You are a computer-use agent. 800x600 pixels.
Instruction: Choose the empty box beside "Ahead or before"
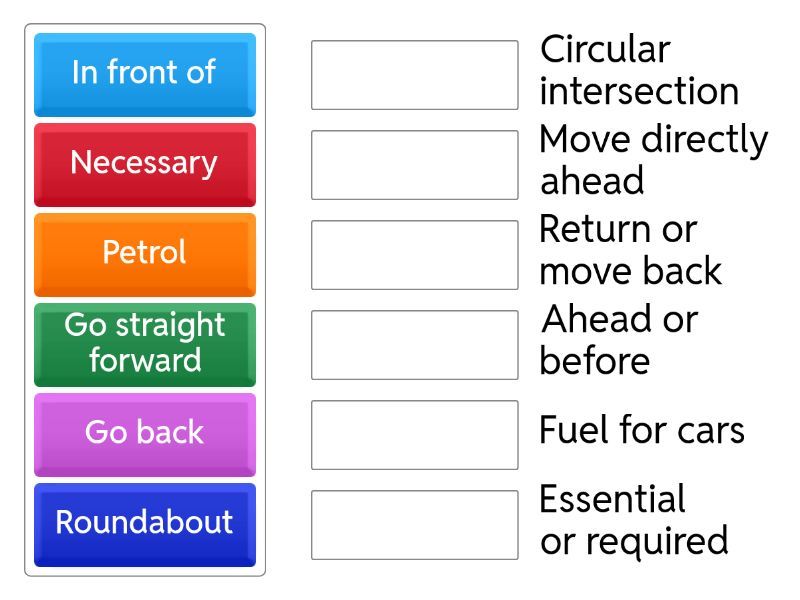coord(414,345)
